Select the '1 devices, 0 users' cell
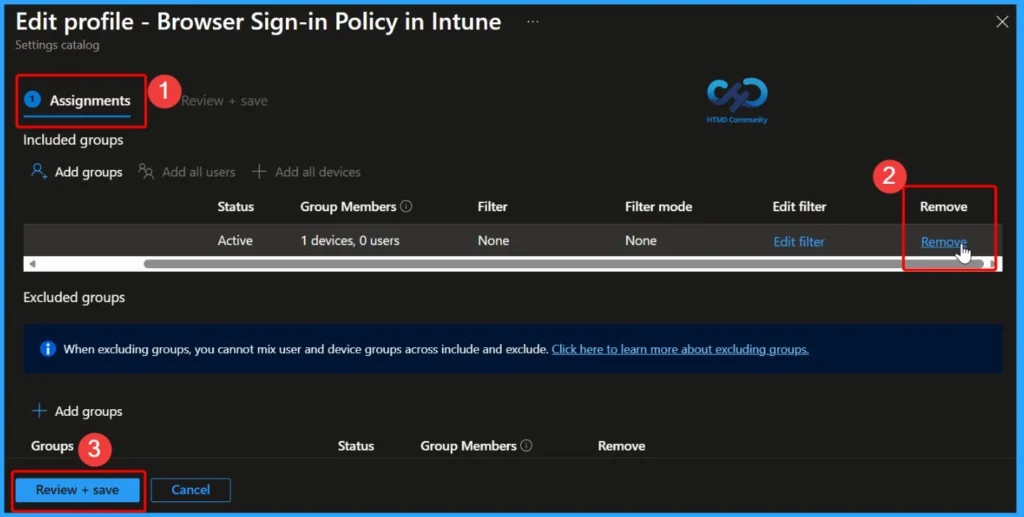1024x517 pixels. tap(350, 240)
